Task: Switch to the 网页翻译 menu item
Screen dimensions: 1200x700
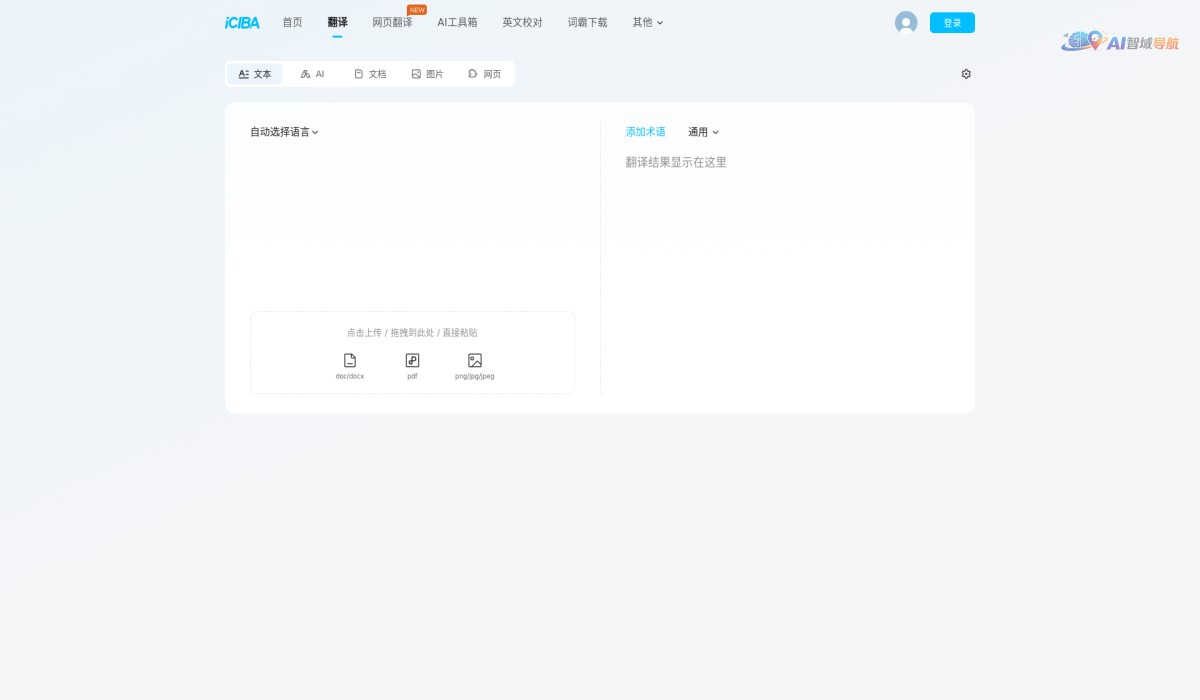Action: click(392, 22)
